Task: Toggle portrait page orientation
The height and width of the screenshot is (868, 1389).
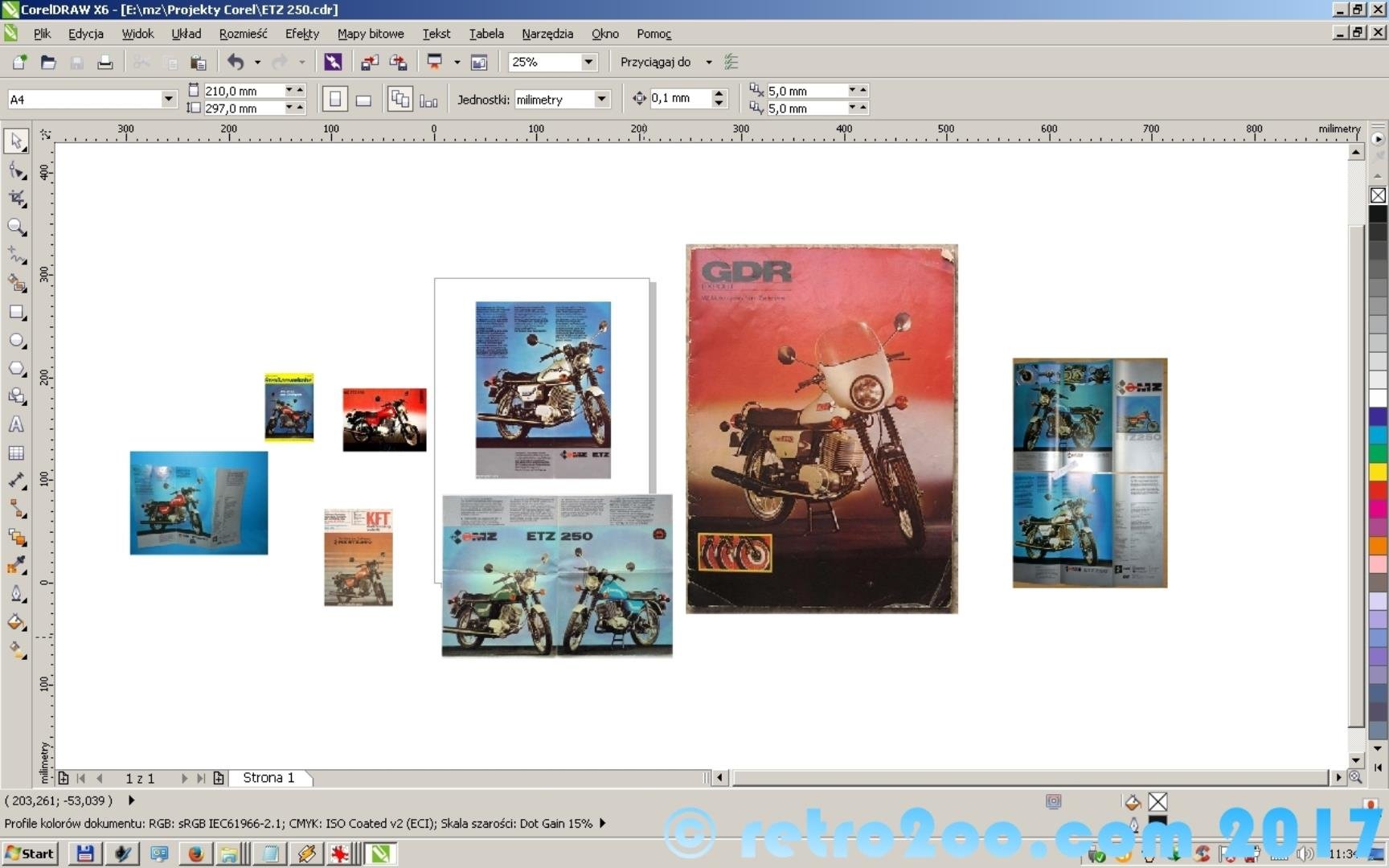Action: point(335,99)
